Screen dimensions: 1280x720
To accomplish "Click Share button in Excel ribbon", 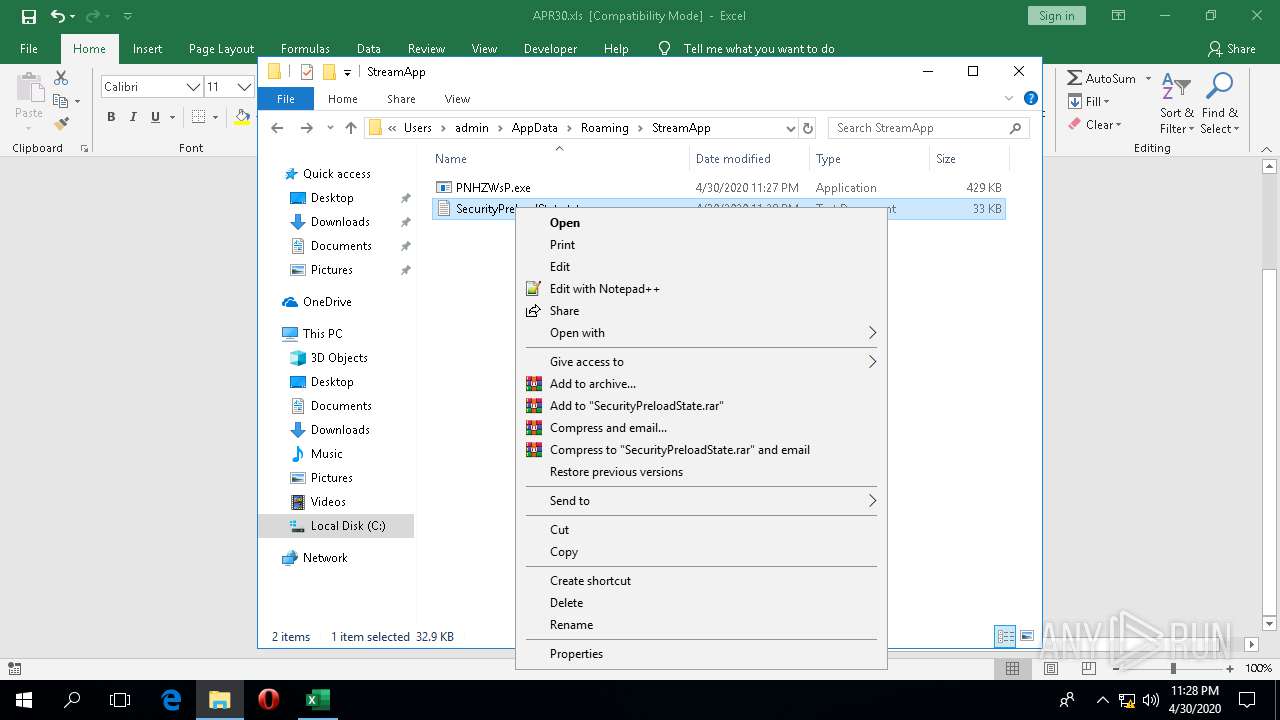I will point(1232,48).
